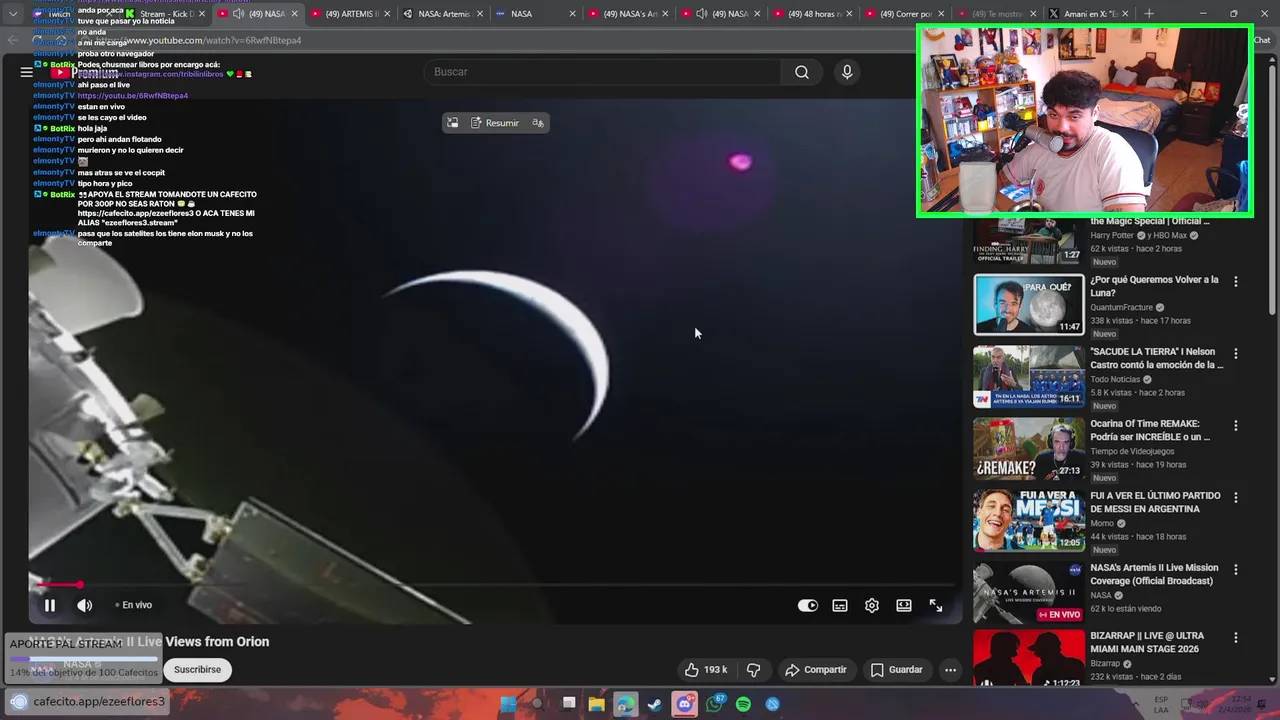Viewport: 1280px width, 720px height.
Task: Click the icon left of Resumir
Action: tap(453, 123)
